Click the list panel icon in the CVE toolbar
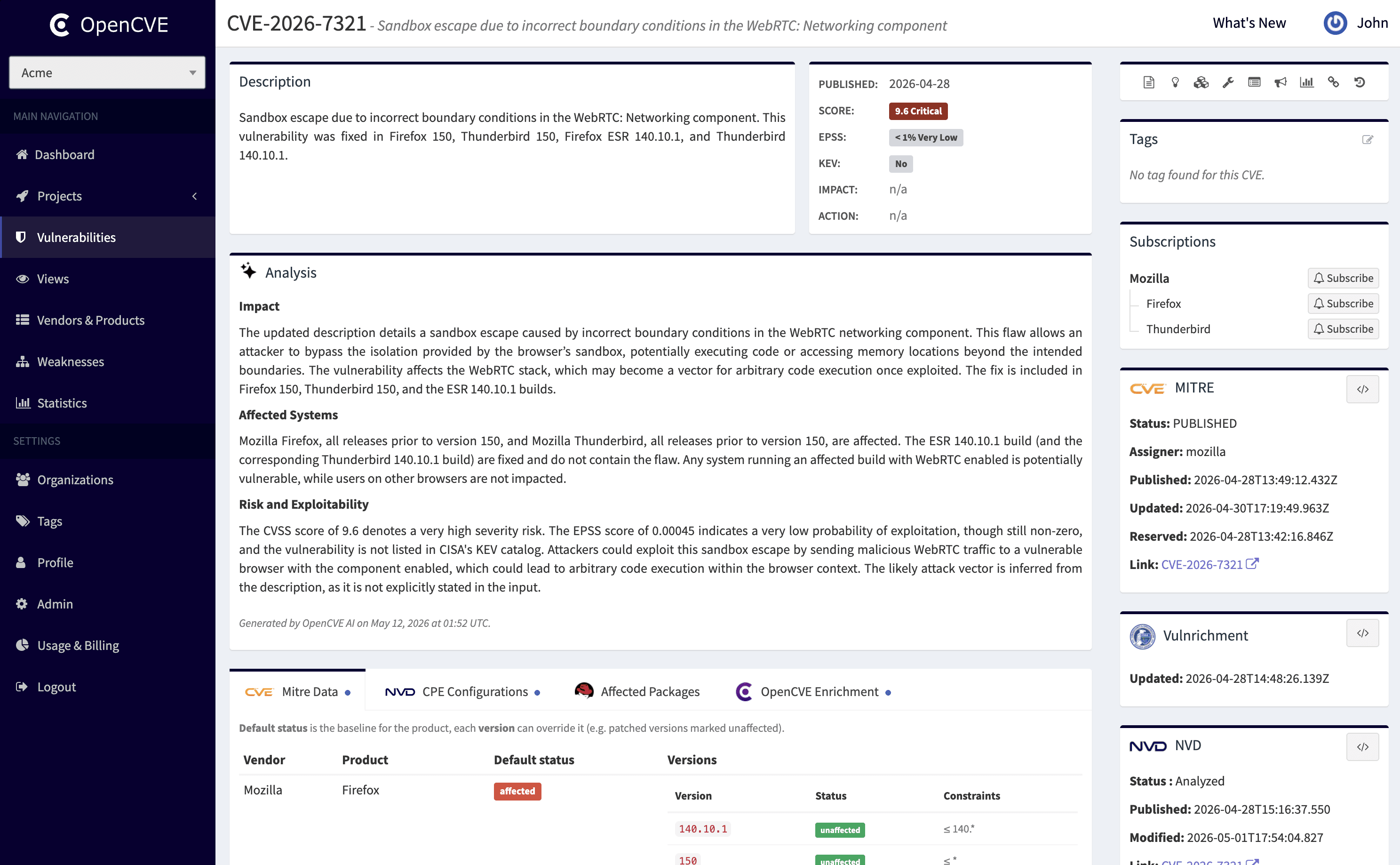This screenshot has height=865, width=1400. 1254,82
